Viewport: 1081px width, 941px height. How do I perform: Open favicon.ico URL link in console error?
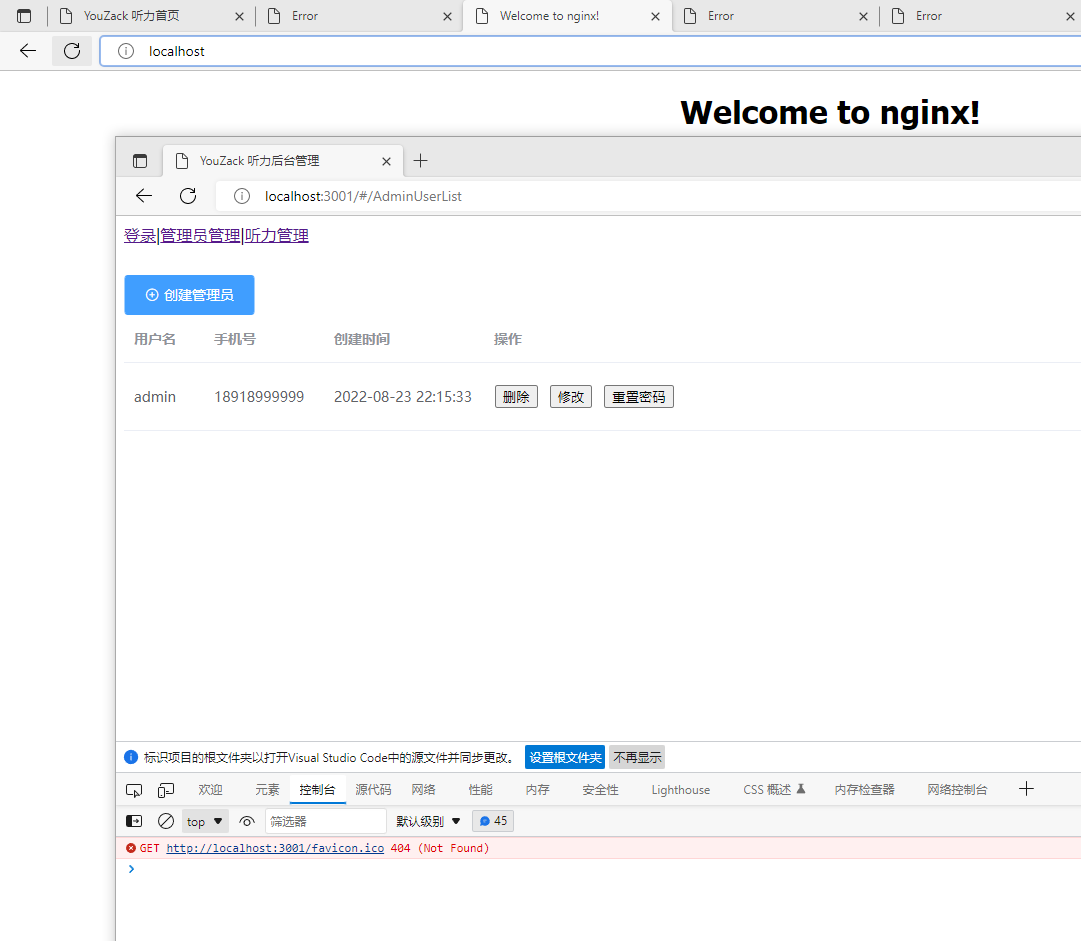pos(275,848)
